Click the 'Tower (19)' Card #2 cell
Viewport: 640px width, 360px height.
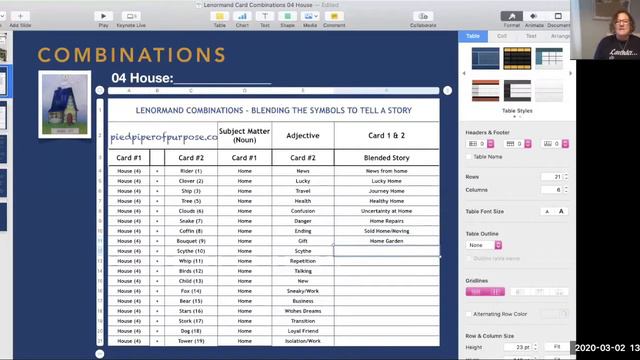[191, 341]
